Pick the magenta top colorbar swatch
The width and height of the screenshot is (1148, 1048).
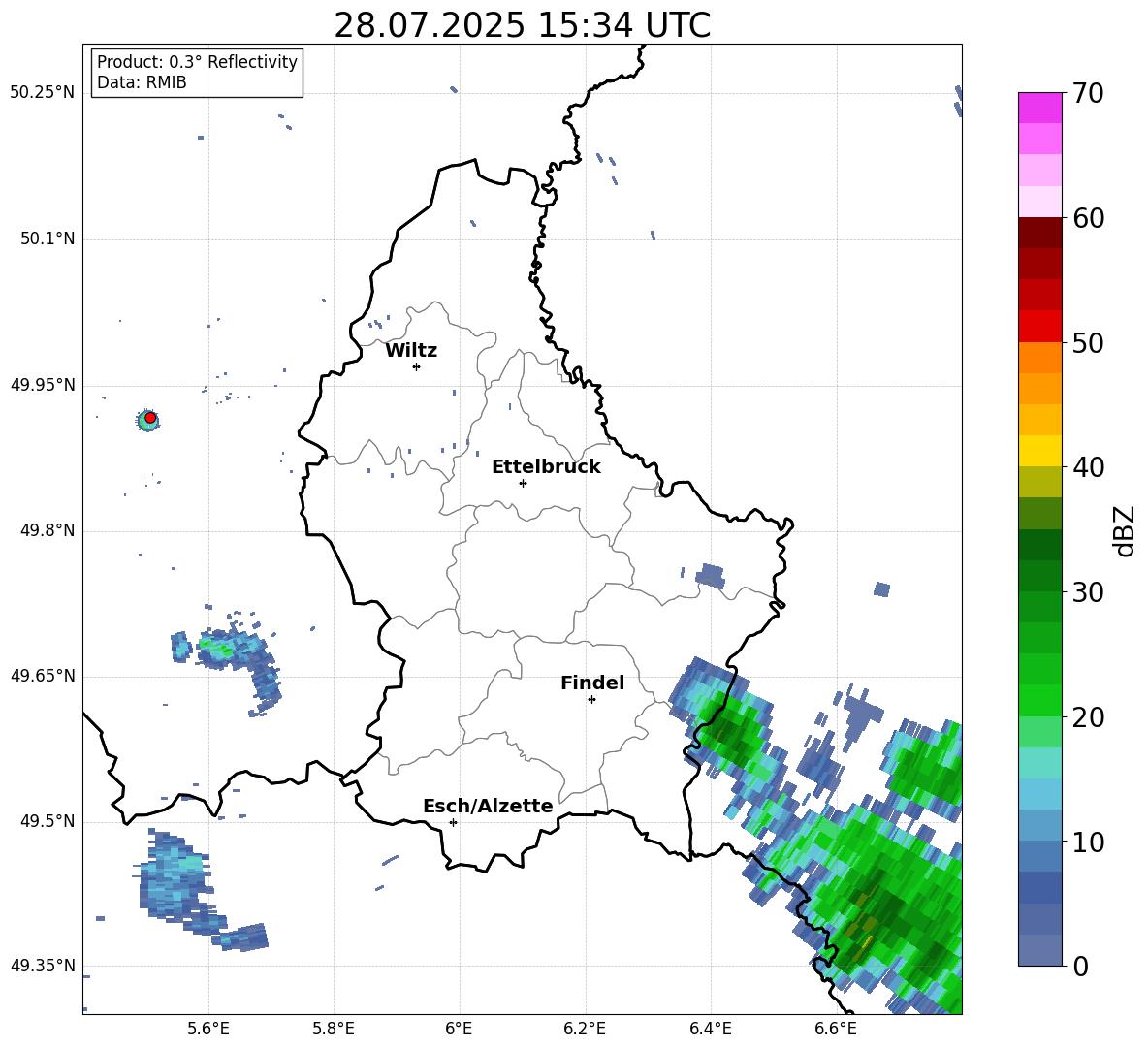click(x=1039, y=109)
